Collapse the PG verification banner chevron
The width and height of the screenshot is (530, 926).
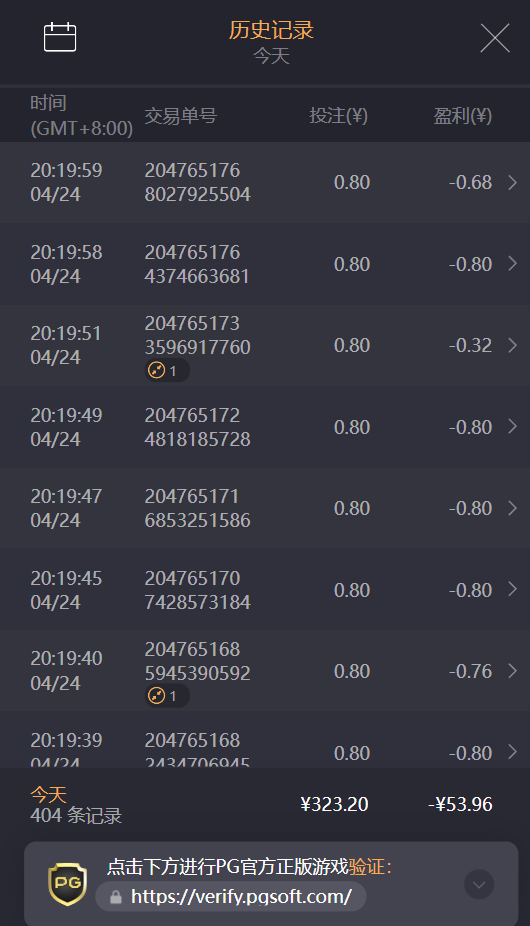[479, 884]
